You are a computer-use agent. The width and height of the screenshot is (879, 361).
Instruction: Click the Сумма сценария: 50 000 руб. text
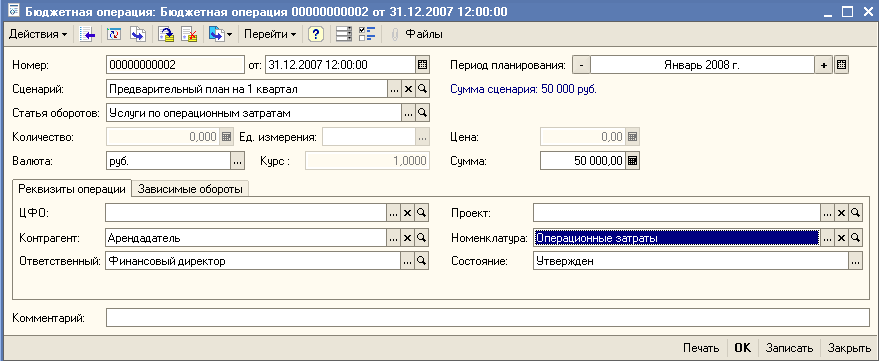pyautogui.click(x=524, y=90)
